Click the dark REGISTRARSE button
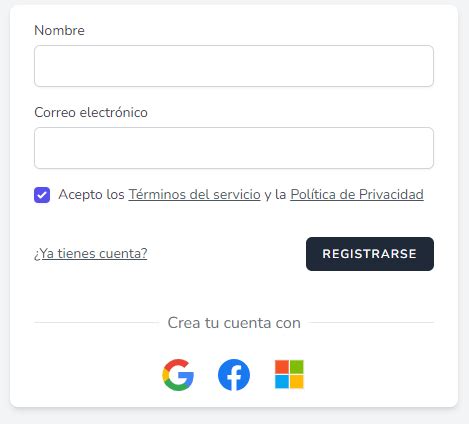The height and width of the screenshot is (424, 469). [370, 254]
